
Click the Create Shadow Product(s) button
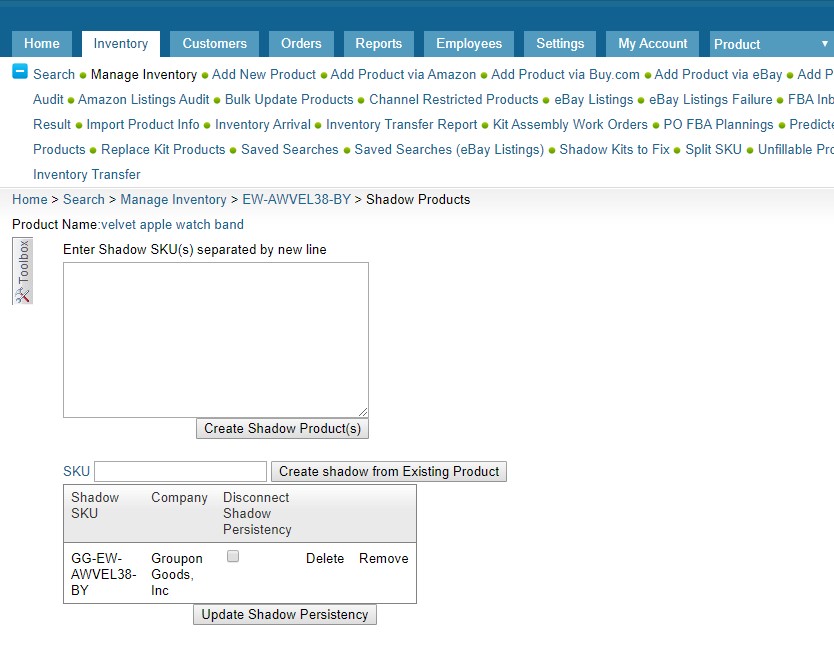click(x=282, y=429)
